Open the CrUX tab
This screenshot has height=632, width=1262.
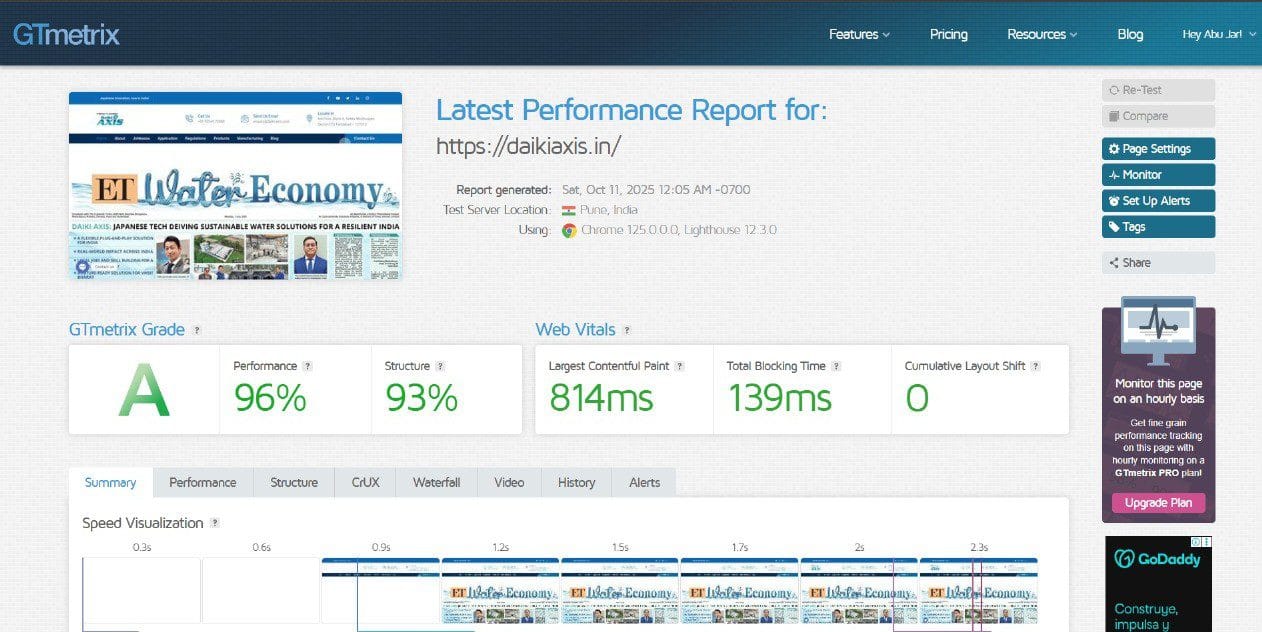pyautogui.click(x=365, y=482)
